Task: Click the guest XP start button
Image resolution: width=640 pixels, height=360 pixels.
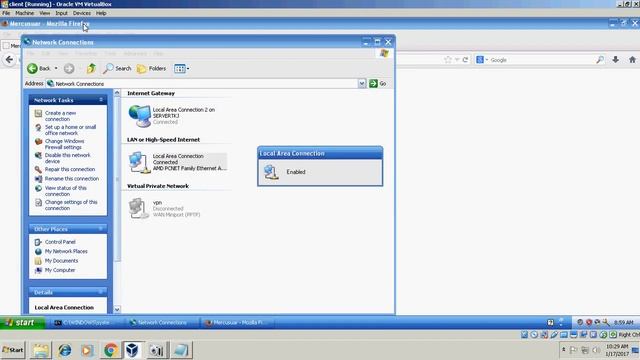Action: click(22, 322)
